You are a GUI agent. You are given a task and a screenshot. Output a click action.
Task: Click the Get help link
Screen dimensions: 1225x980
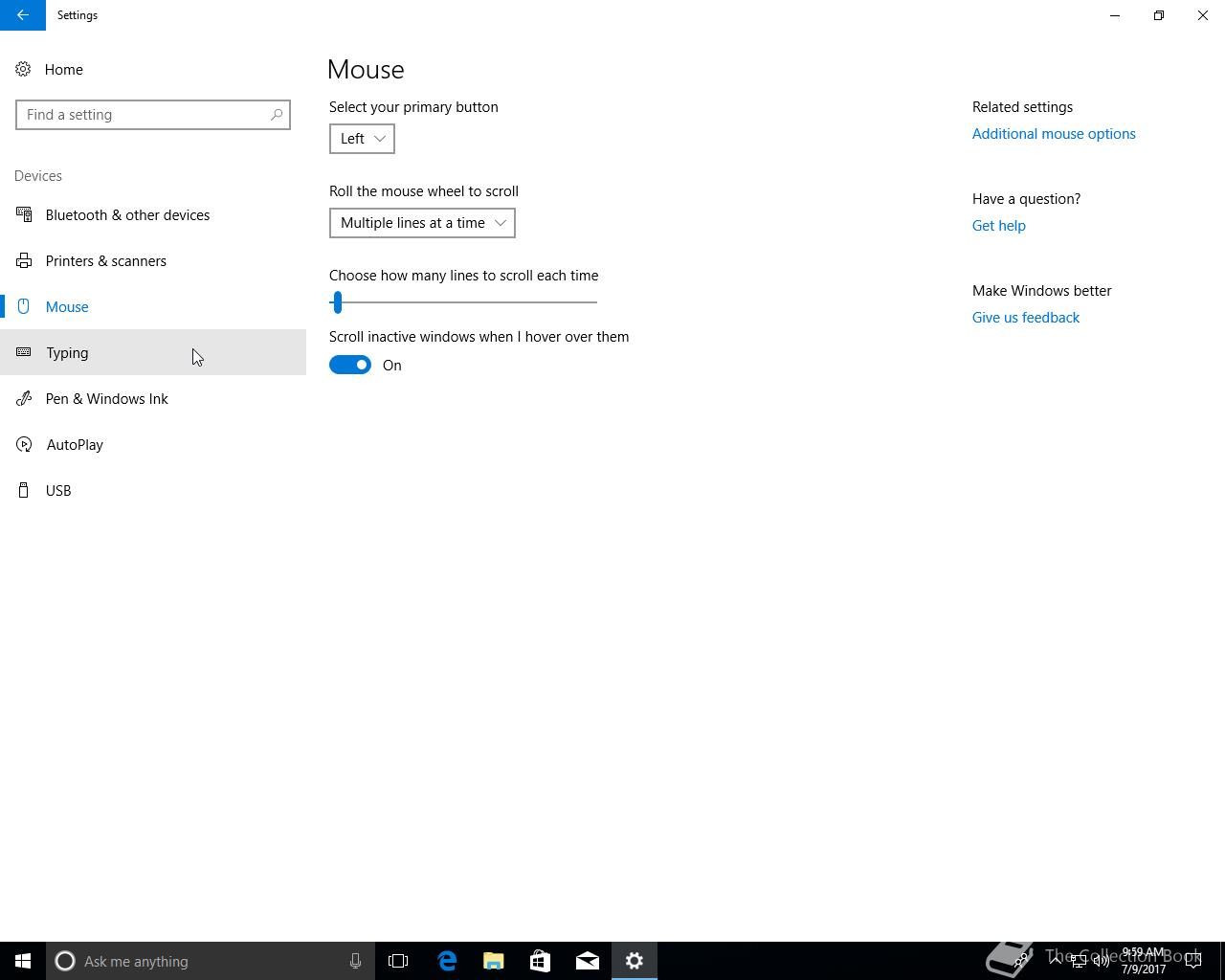pos(999,226)
